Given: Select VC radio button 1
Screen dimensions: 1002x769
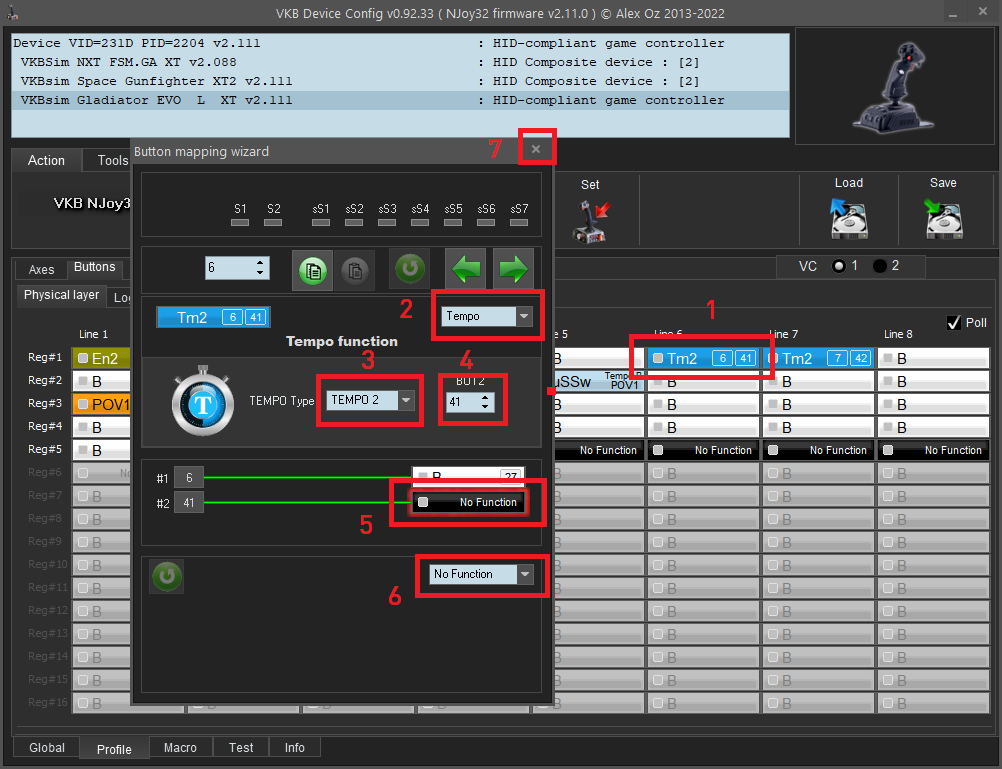Looking at the screenshot, I should (838, 266).
